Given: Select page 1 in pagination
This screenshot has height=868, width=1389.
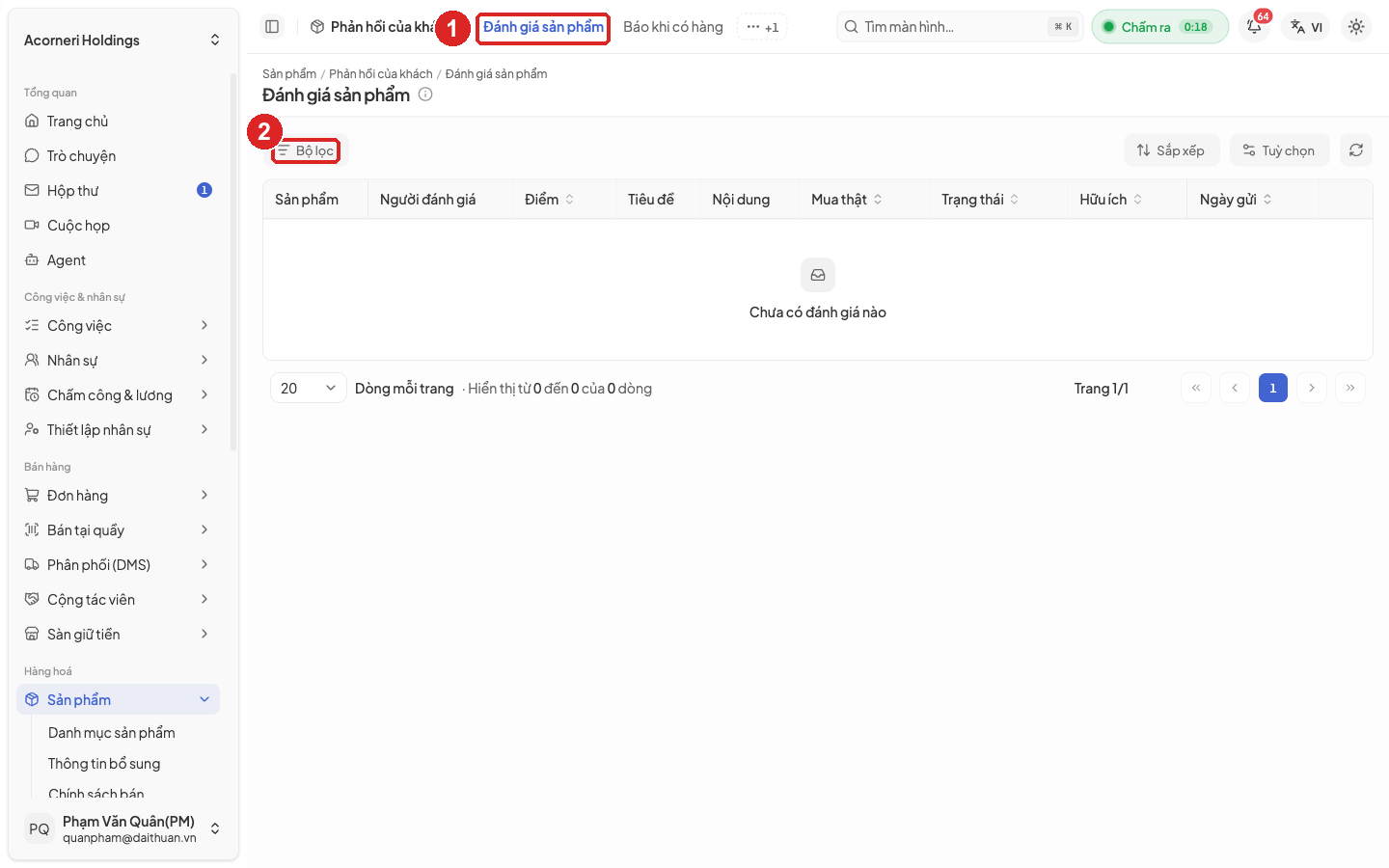Looking at the screenshot, I should pyautogui.click(x=1273, y=388).
